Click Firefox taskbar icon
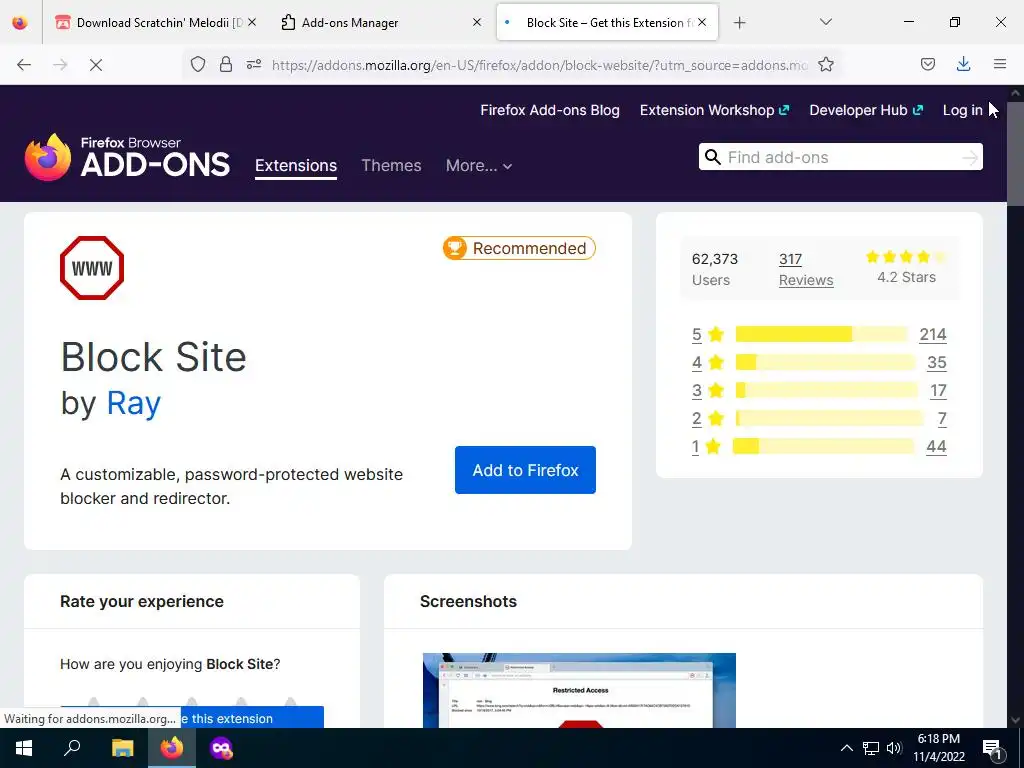The width and height of the screenshot is (1024, 768). 172,748
